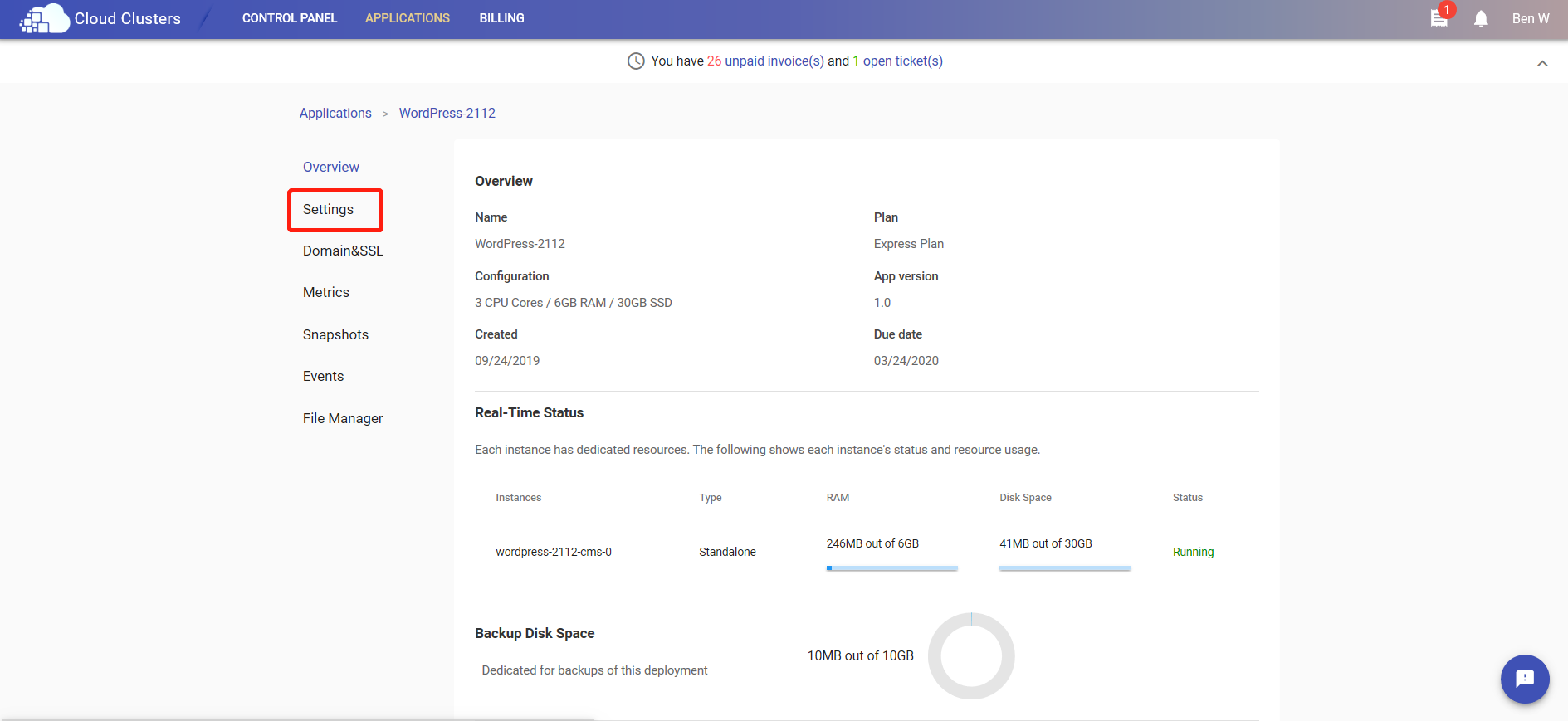Image resolution: width=1568 pixels, height=721 pixels.
Task: Click the Standalone type cell
Action: 727,552
